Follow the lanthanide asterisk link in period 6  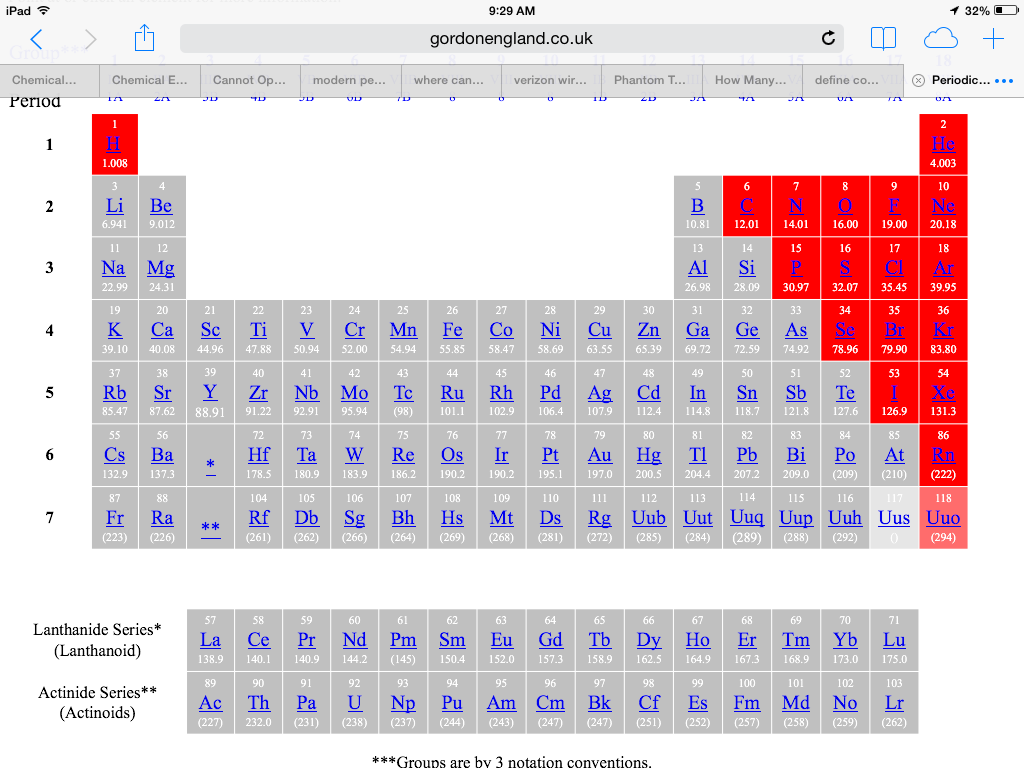[x=210, y=465]
